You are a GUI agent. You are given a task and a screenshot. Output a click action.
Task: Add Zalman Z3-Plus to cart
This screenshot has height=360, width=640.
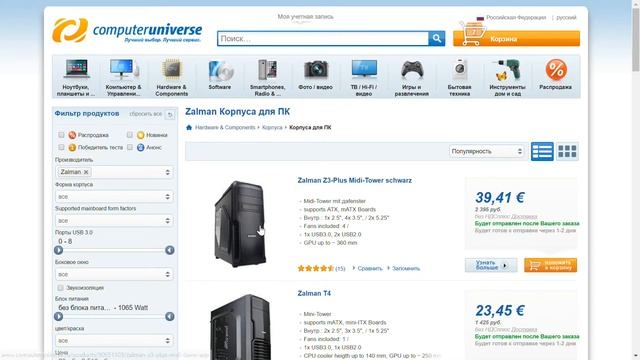[x=551, y=265]
